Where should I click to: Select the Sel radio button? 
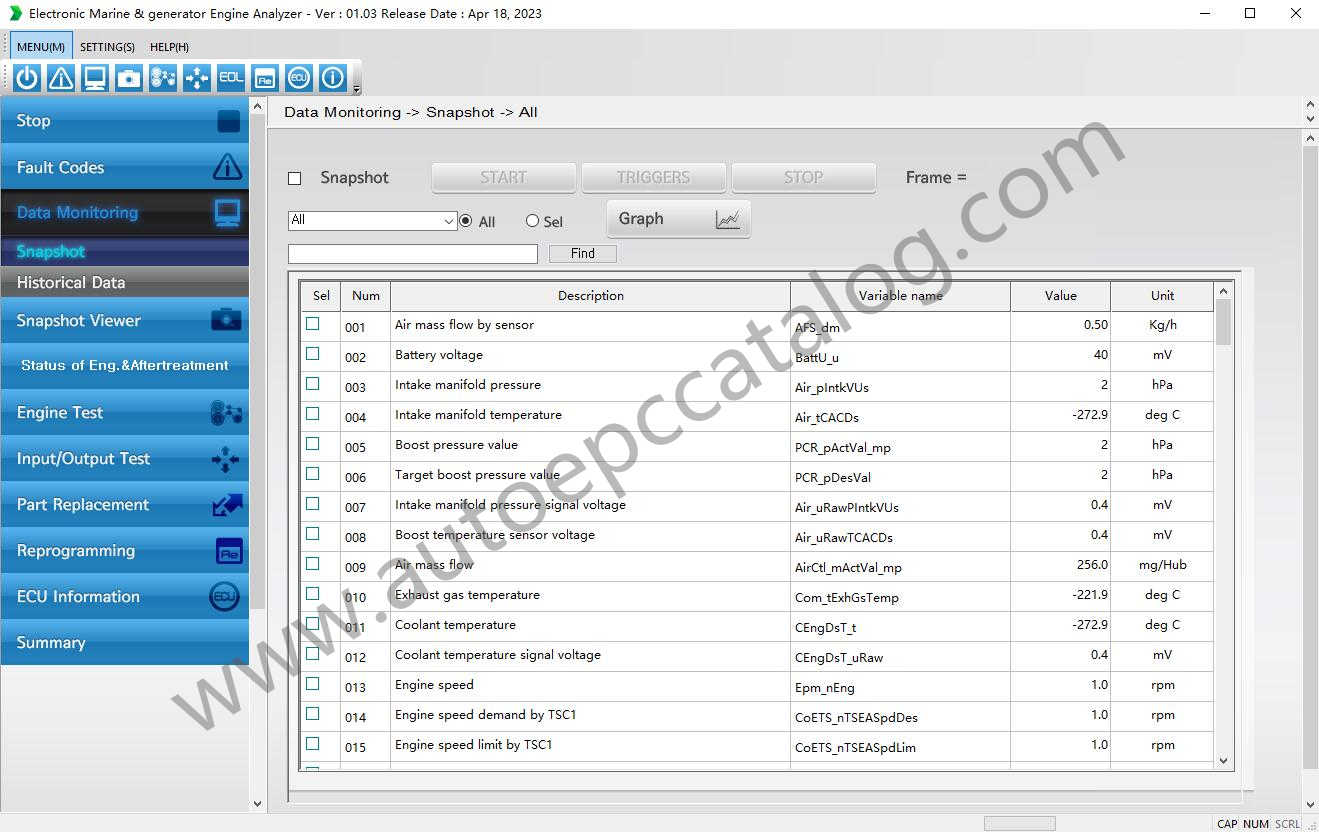click(x=532, y=221)
